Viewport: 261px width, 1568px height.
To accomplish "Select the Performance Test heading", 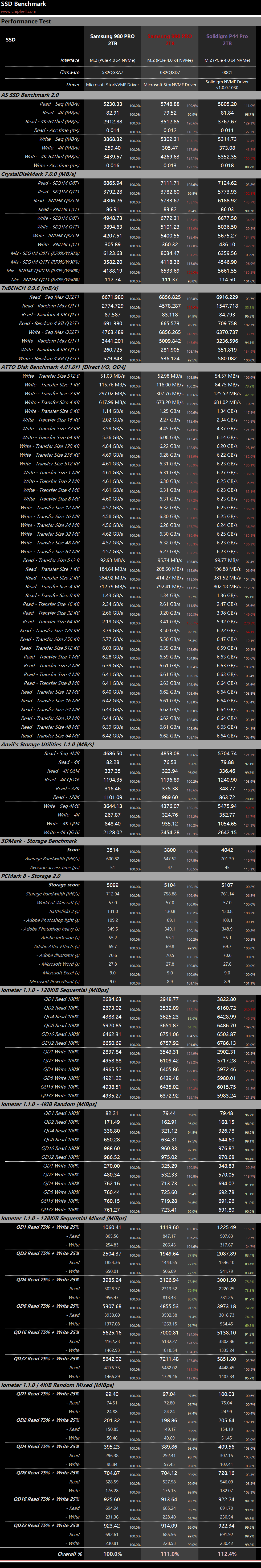I will pos(26,21).
